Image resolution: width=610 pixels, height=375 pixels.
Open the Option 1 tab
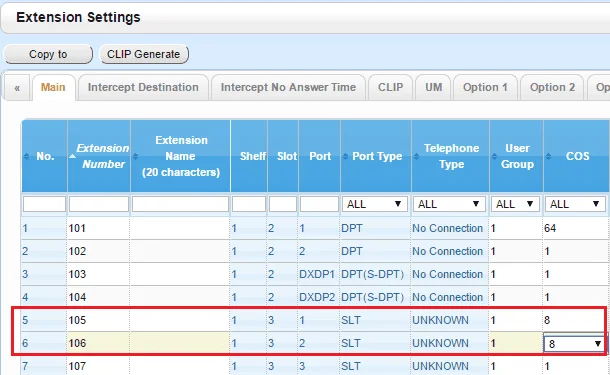485,87
